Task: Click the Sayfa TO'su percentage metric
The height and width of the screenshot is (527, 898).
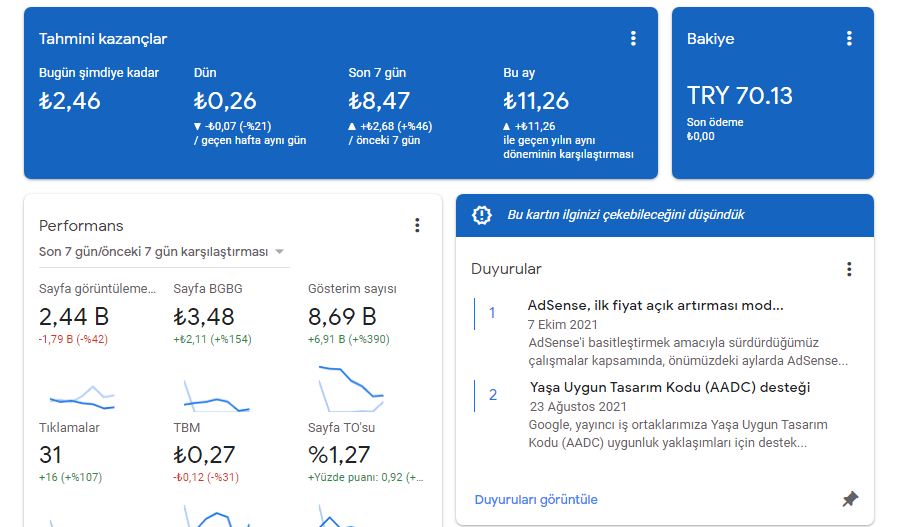Action: click(x=339, y=455)
